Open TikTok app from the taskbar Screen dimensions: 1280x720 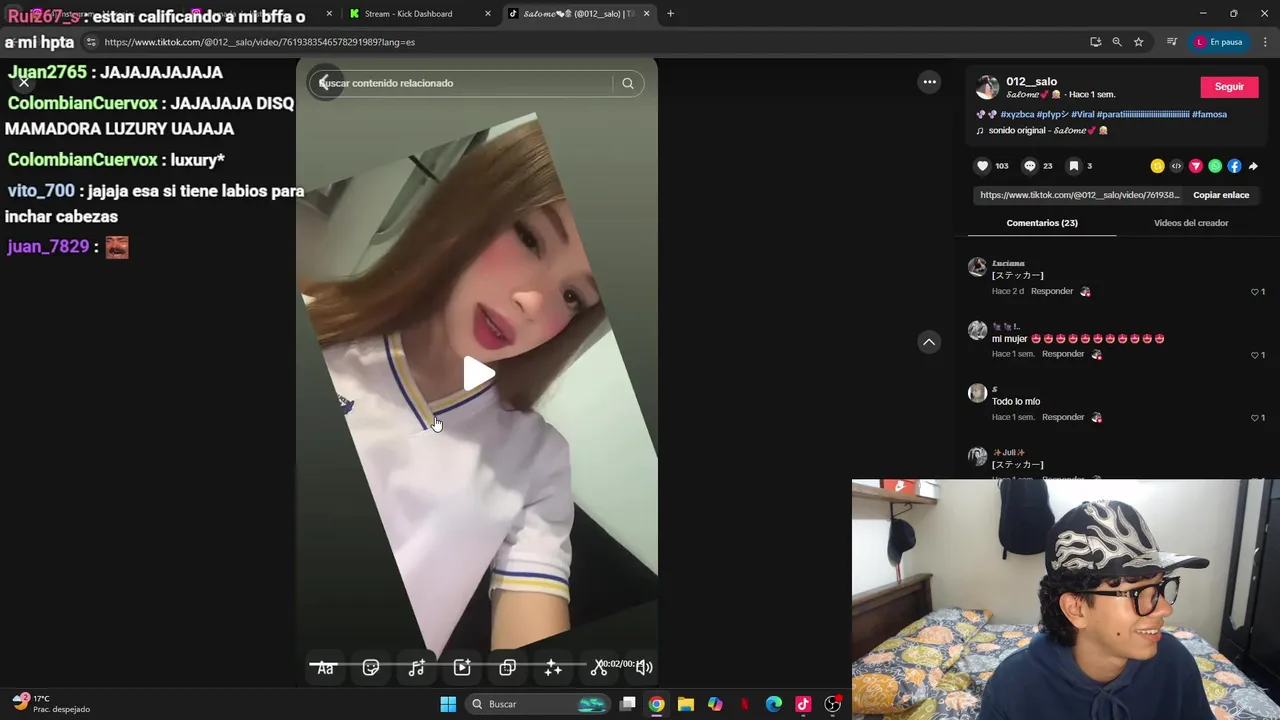click(x=802, y=704)
